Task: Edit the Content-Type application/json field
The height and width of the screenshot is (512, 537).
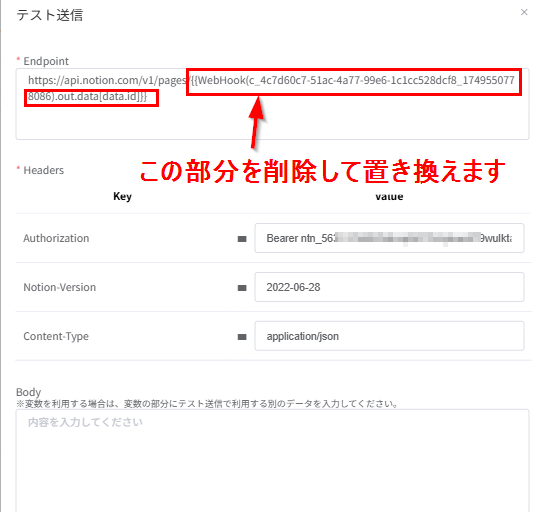Action: click(x=389, y=336)
